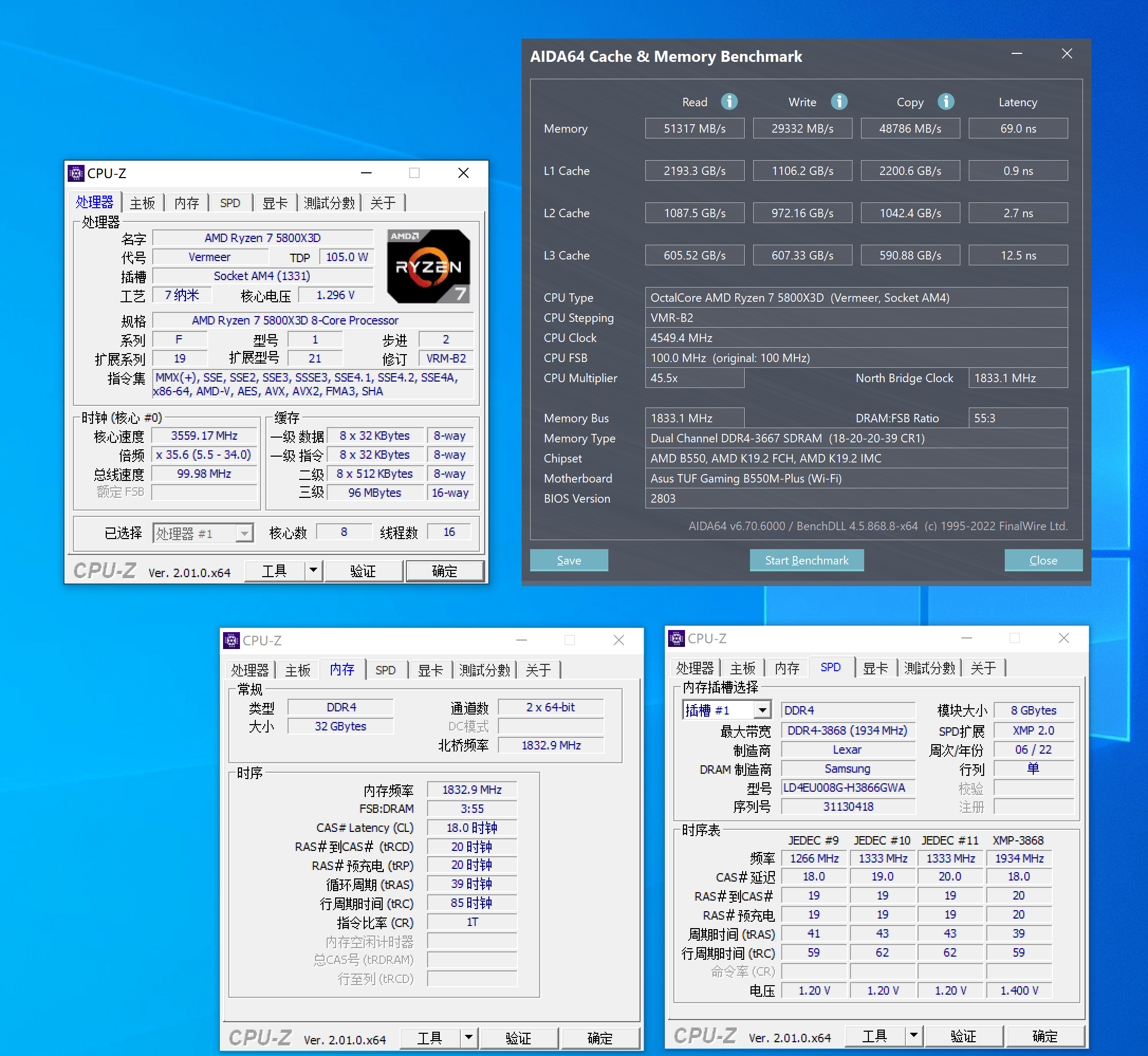
Task: Select 显卡 tab in SPD window
Action: click(875, 668)
